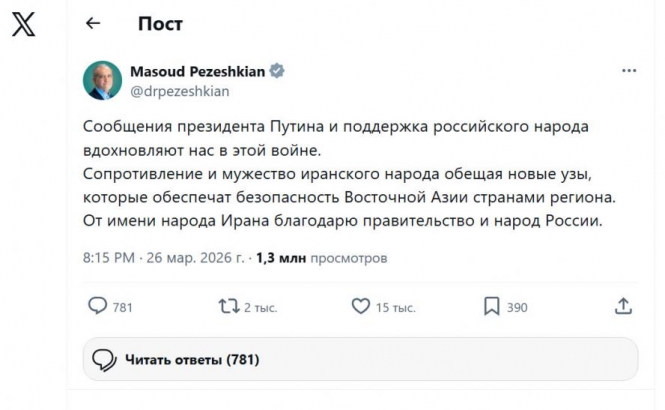Viewport: 665px width, 410px height.
Task: Toggle the bookmark icon on the post
Action: 491,306
